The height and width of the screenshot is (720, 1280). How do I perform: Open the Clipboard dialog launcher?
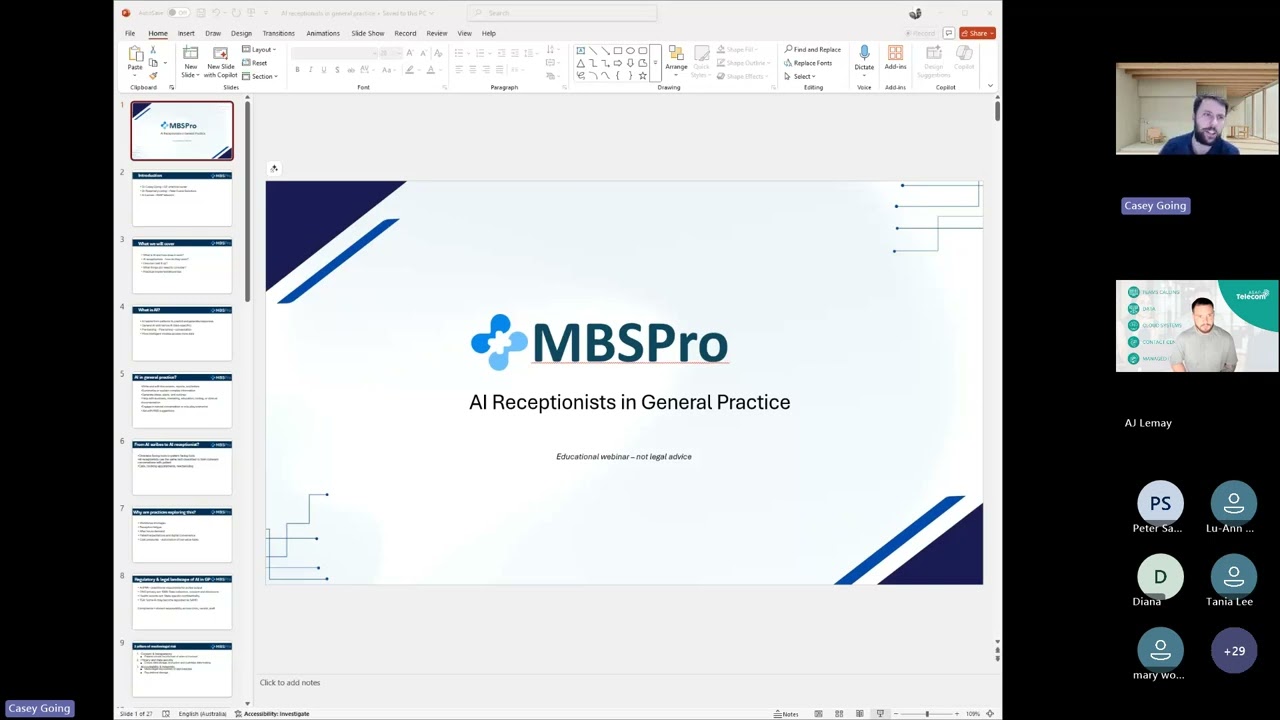click(171, 88)
